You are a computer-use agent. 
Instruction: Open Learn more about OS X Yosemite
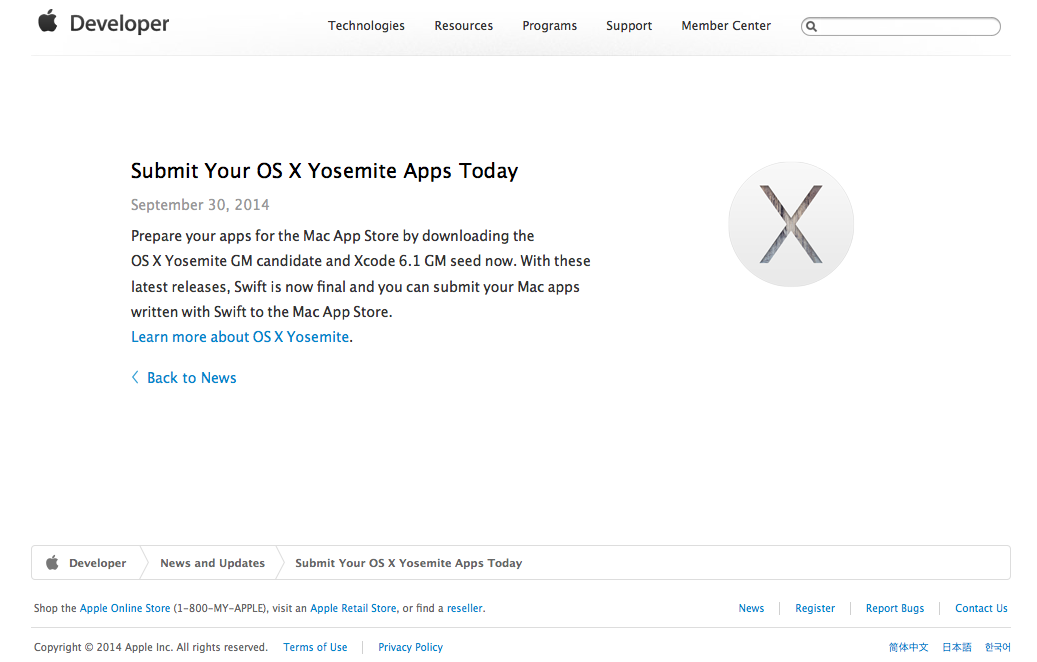(240, 337)
